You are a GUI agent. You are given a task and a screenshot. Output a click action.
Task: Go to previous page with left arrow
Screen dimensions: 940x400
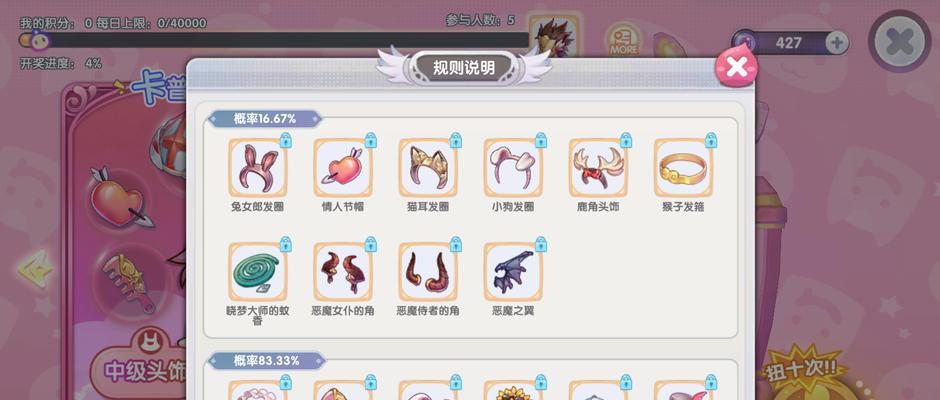[36, 269]
